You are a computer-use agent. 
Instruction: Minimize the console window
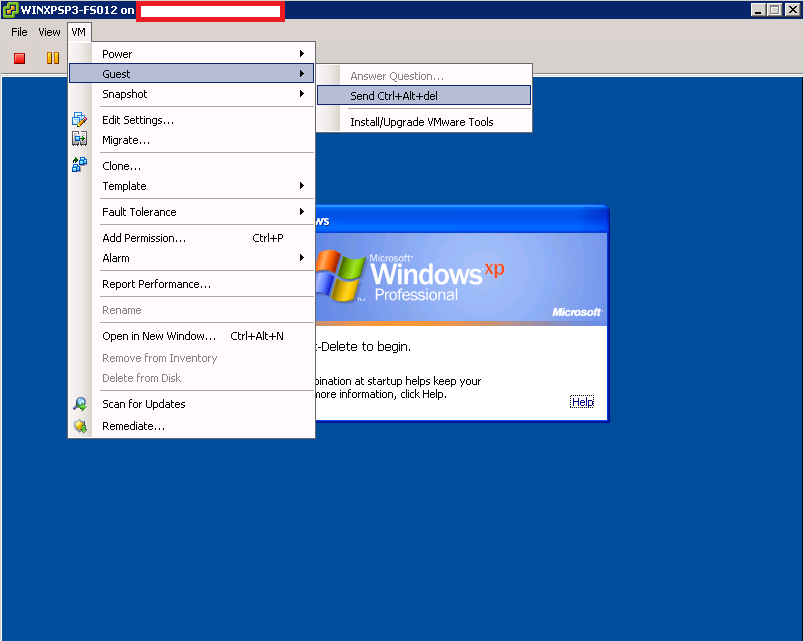[x=758, y=10]
